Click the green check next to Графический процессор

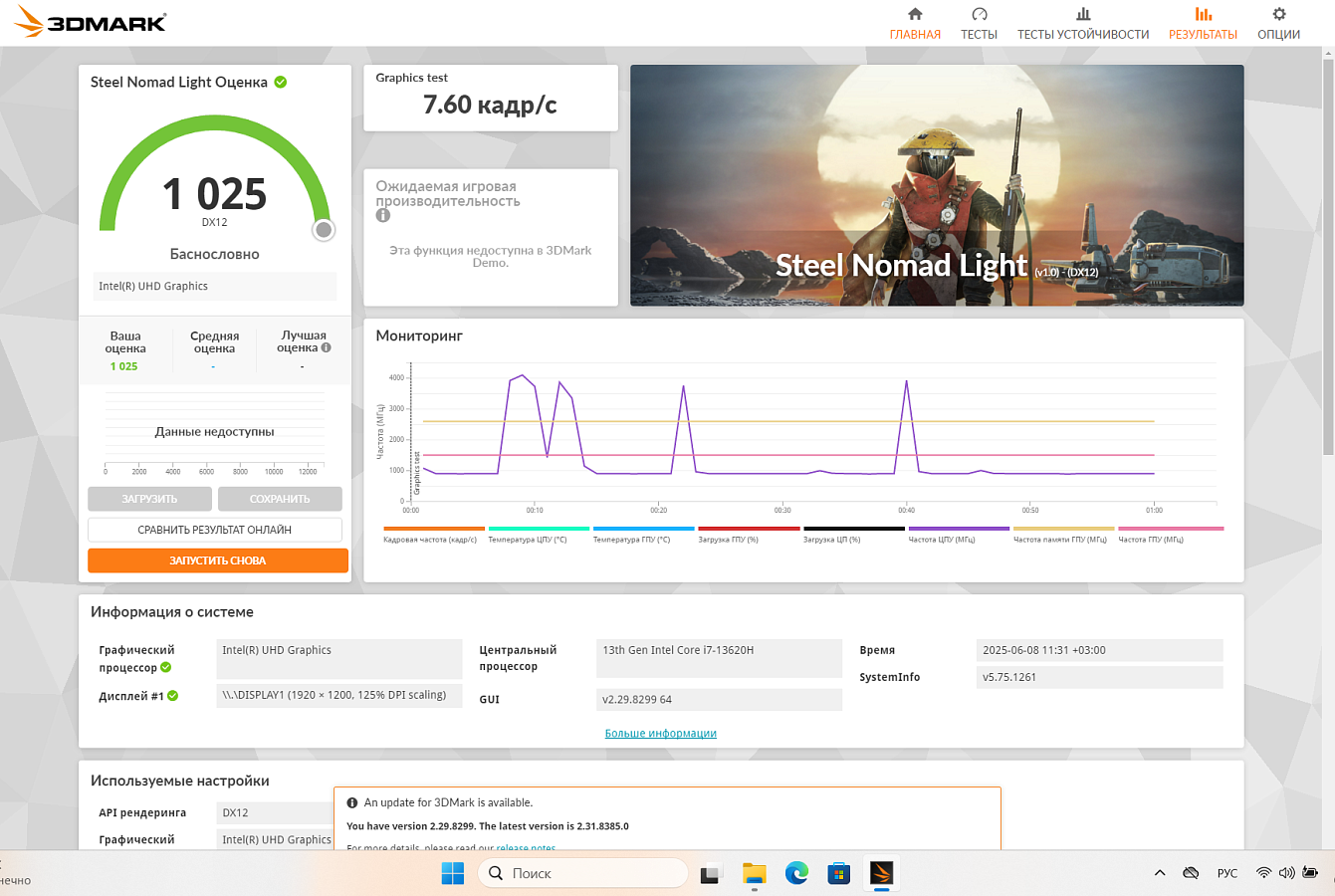point(166,667)
